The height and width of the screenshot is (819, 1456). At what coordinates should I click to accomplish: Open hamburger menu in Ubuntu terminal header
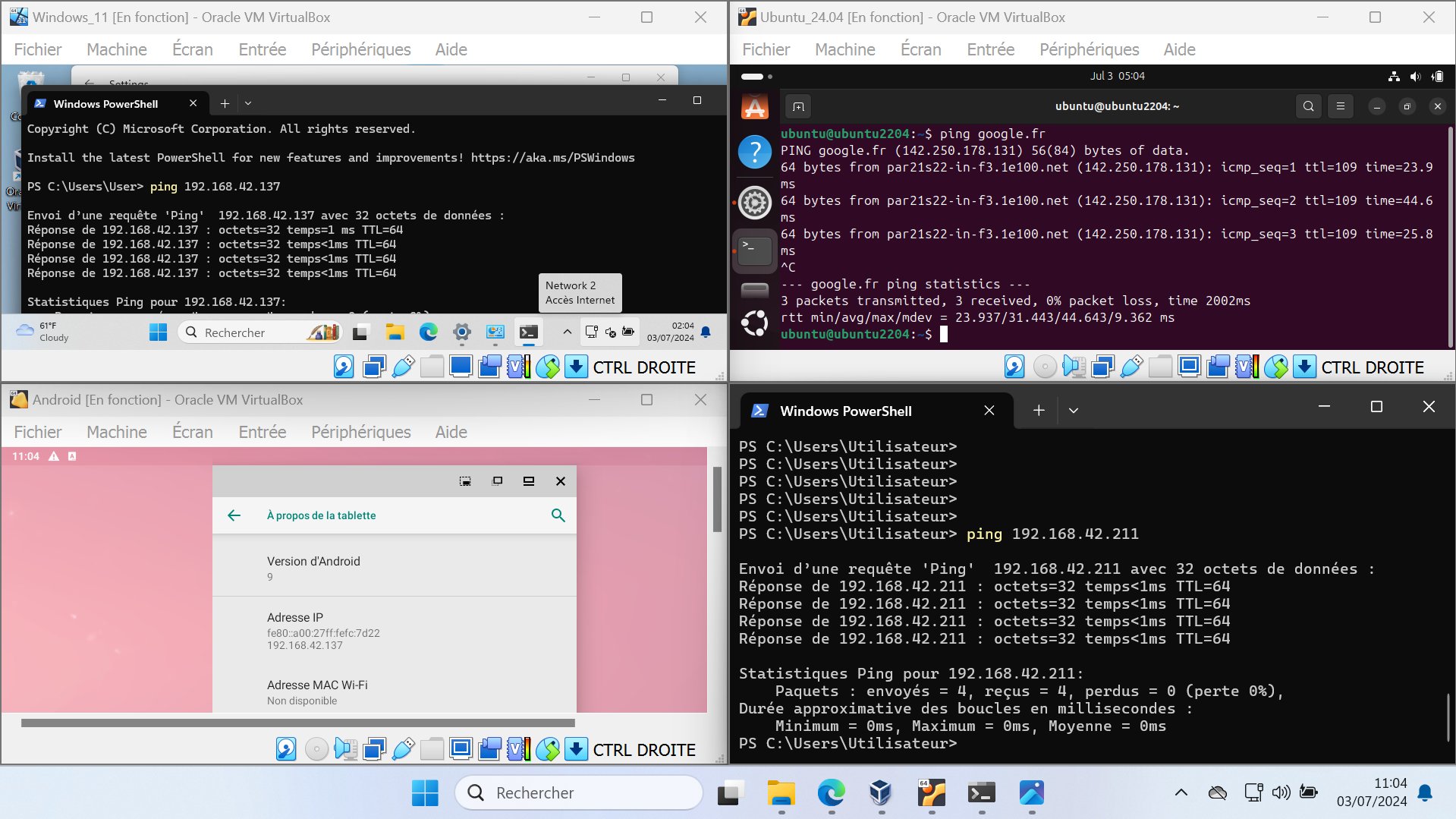(1341, 106)
